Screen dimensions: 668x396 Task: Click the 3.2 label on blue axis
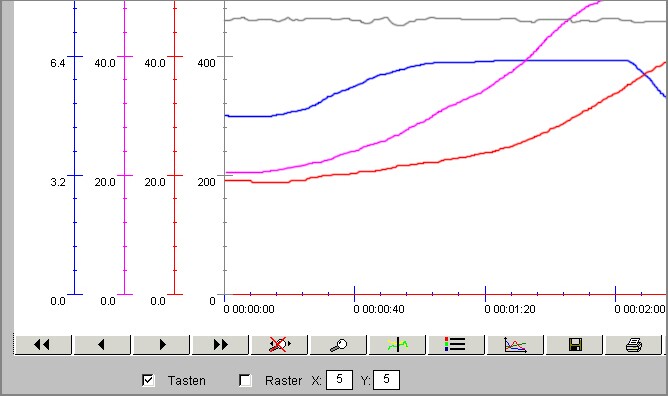(58, 182)
